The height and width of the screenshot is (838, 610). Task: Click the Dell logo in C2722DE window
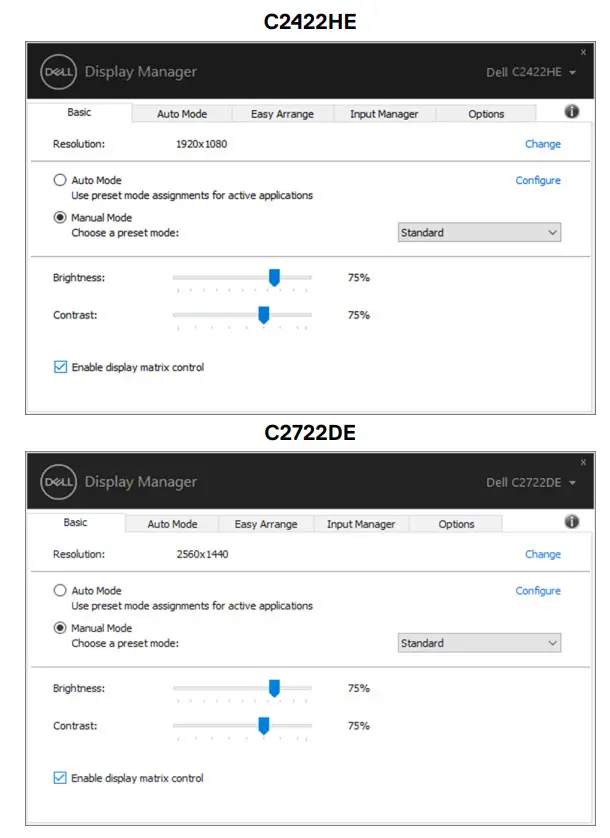click(58, 482)
